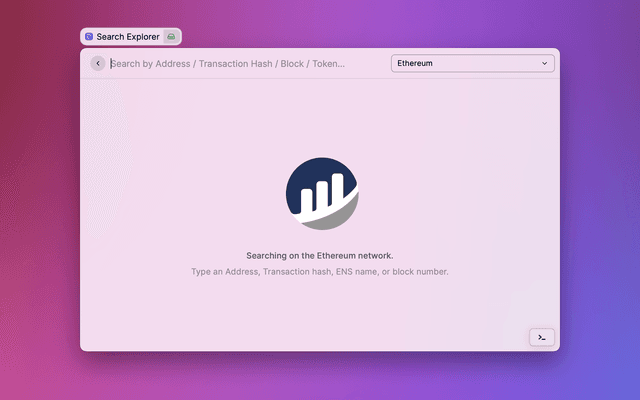Select the Search Explorer title label
Image resolution: width=640 pixels, height=400 pixels.
pos(128,37)
